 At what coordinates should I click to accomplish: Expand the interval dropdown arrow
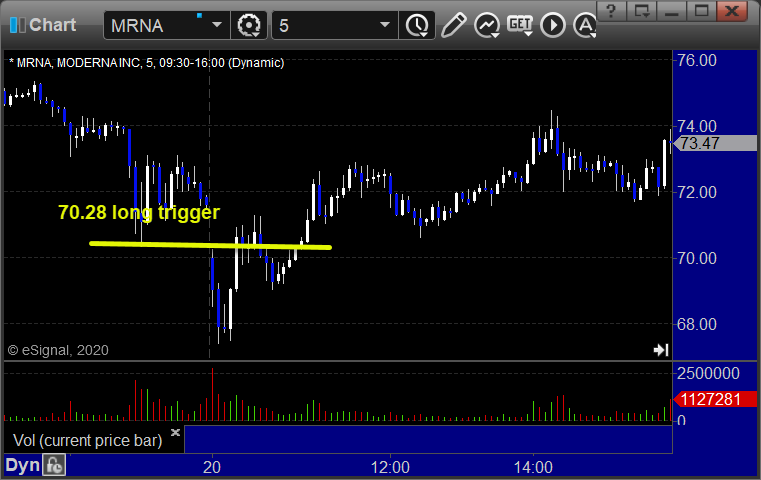(x=385, y=25)
